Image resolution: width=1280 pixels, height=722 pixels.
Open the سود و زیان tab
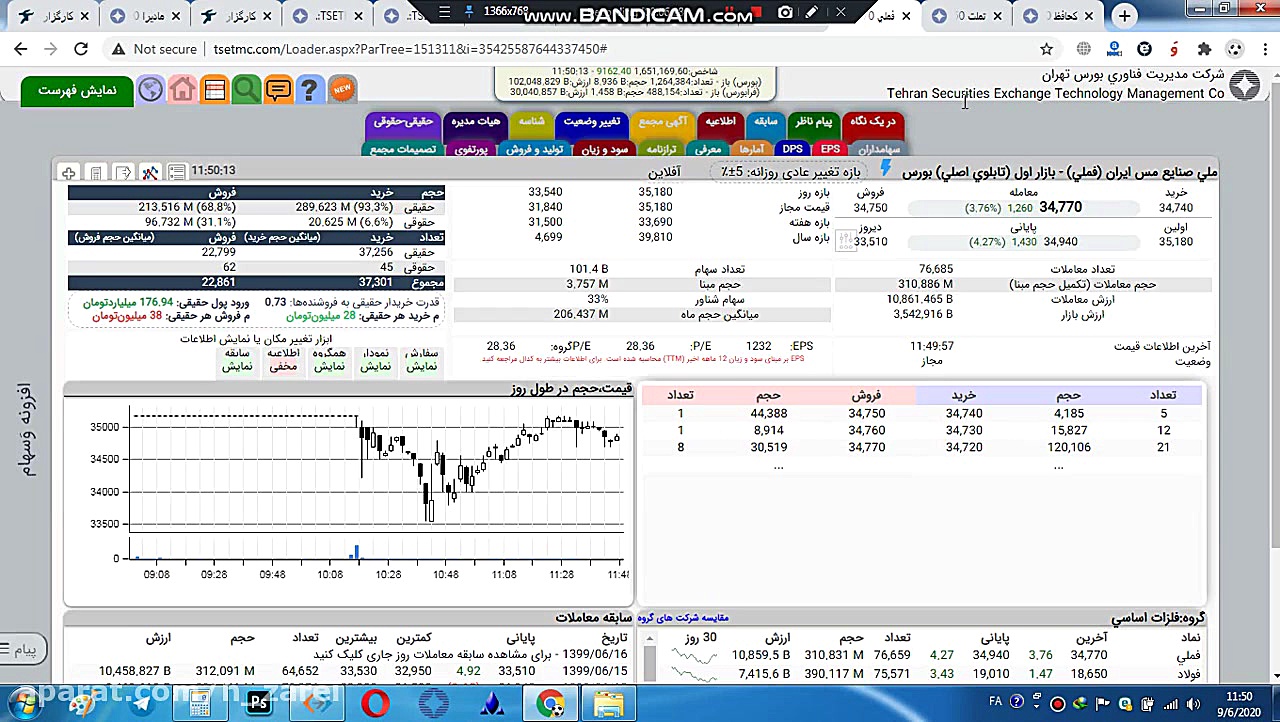click(x=604, y=149)
